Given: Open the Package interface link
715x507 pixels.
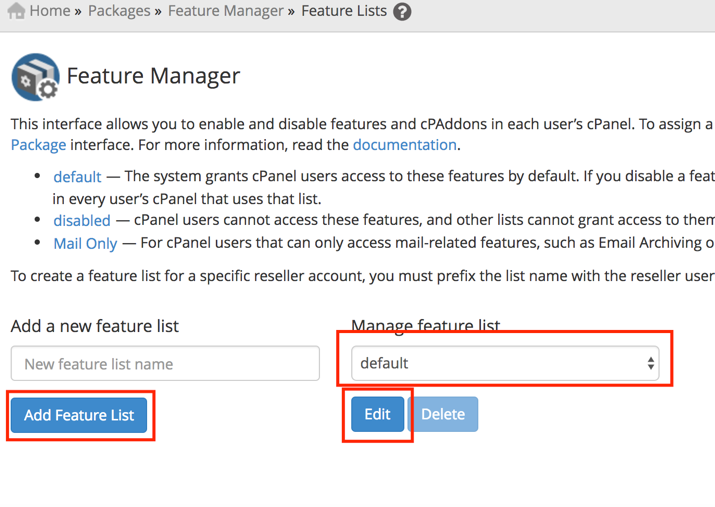Looking at the screenshot, I should [x=38, y=145].
